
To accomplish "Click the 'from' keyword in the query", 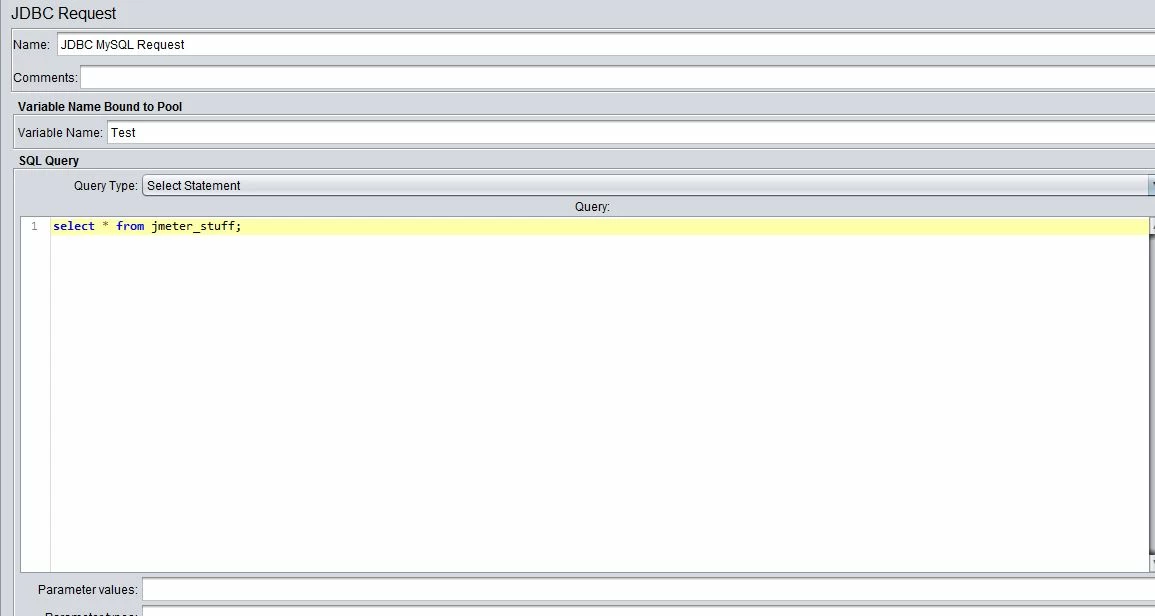I will click(x=130, y=226).
